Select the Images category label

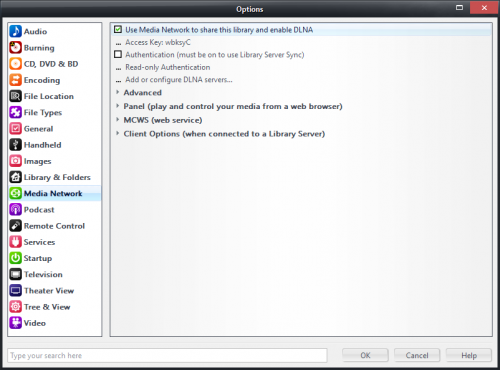coord(38,162)
